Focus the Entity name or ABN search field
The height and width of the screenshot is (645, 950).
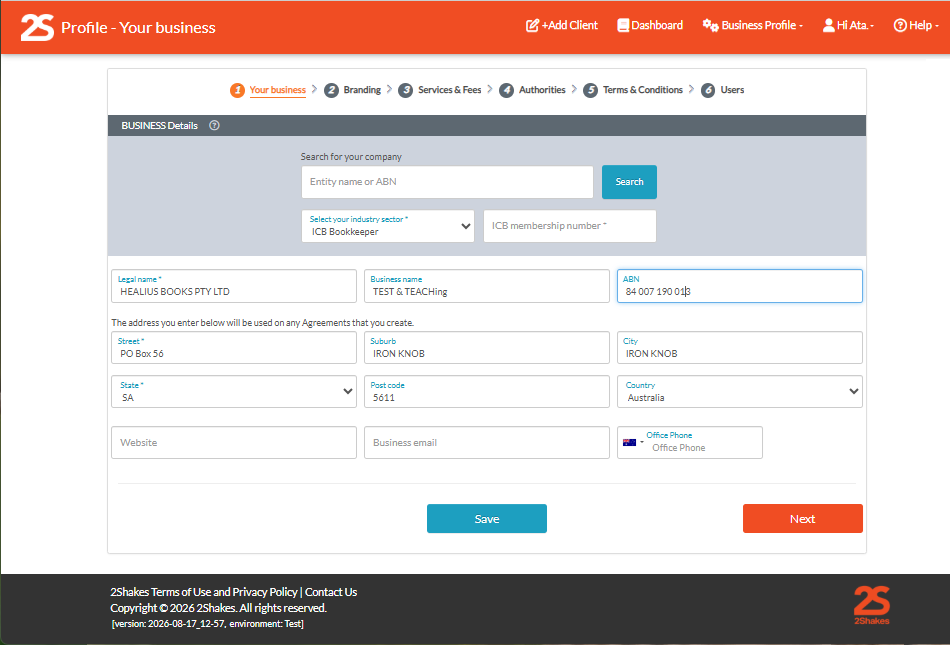point(447,182)
